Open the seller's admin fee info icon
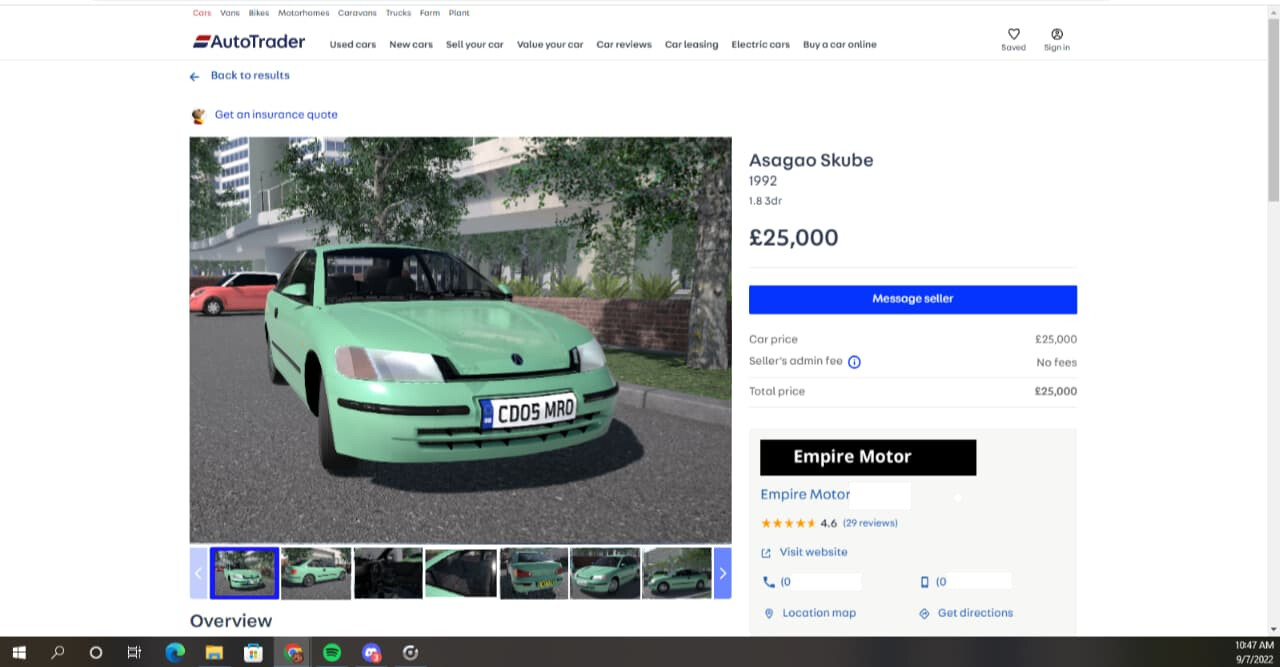This screenshot has width=1280, height=667. (854, 362)
